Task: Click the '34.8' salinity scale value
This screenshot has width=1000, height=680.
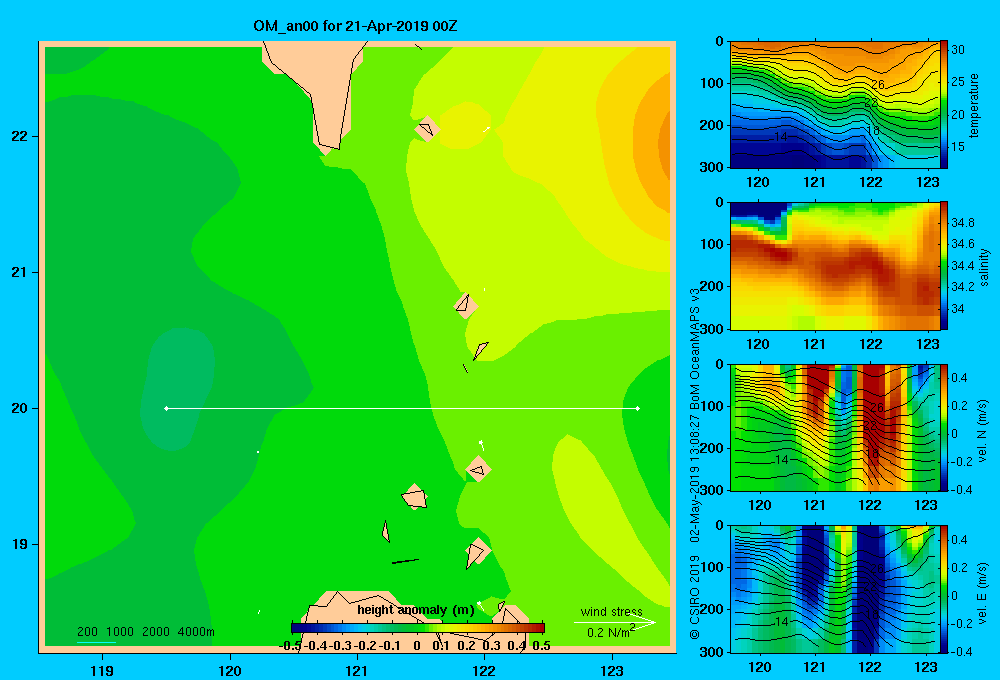Action: 963,223
